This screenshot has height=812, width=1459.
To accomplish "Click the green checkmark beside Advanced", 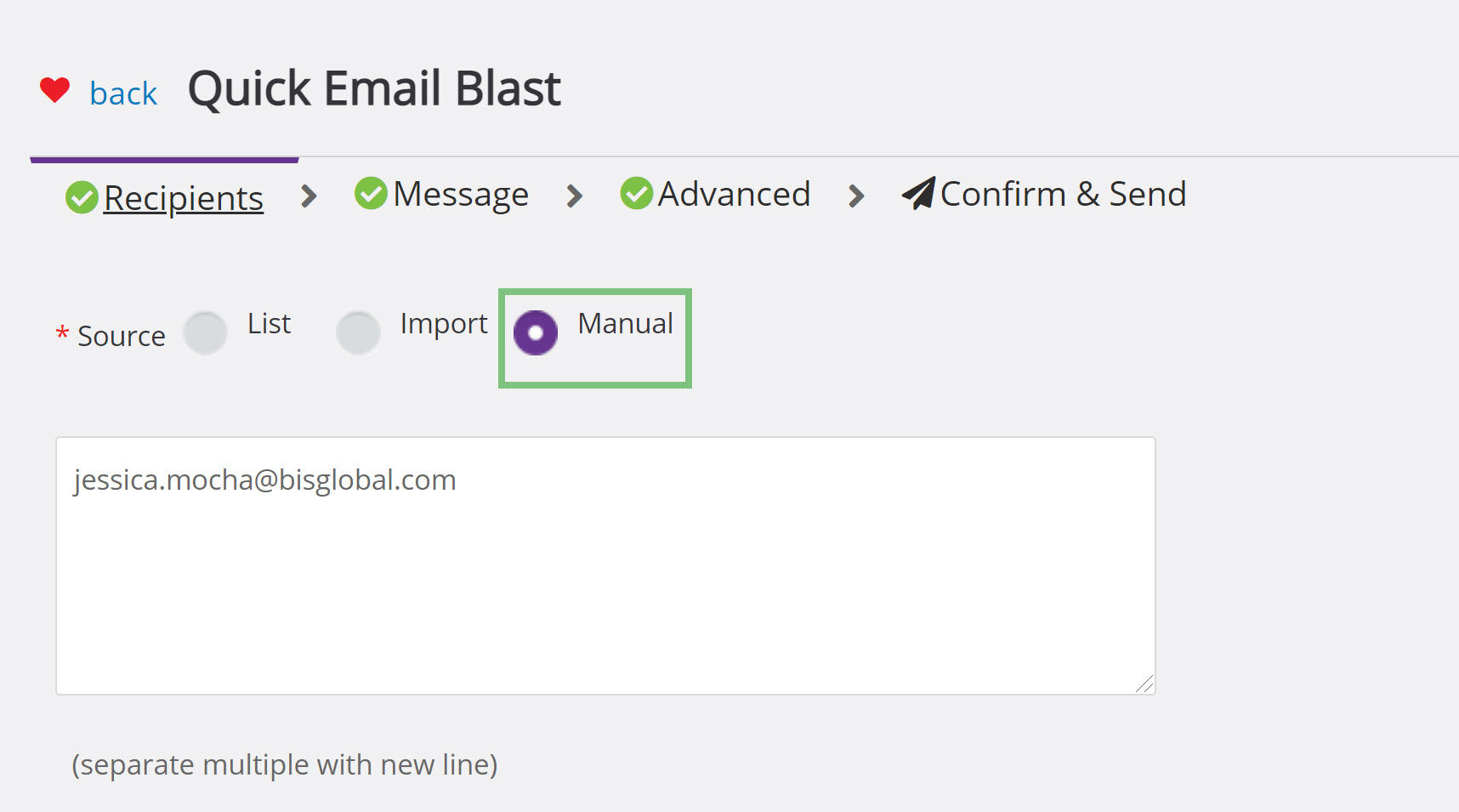I will click(637, 193).
